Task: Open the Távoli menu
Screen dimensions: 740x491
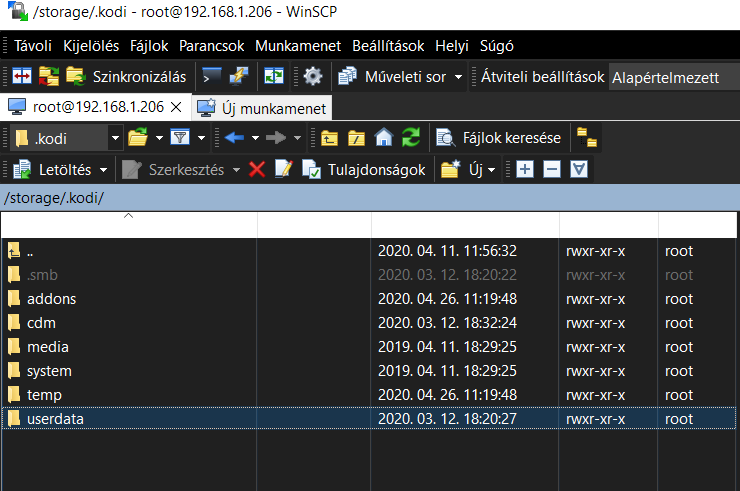Action: [x=33, y=46]
